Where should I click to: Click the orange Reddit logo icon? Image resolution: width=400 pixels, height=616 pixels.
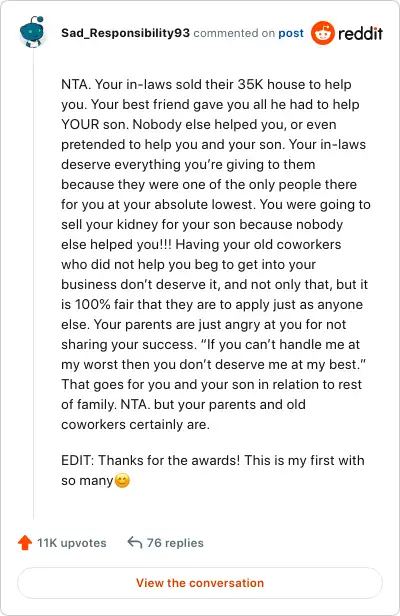point(323,33)
